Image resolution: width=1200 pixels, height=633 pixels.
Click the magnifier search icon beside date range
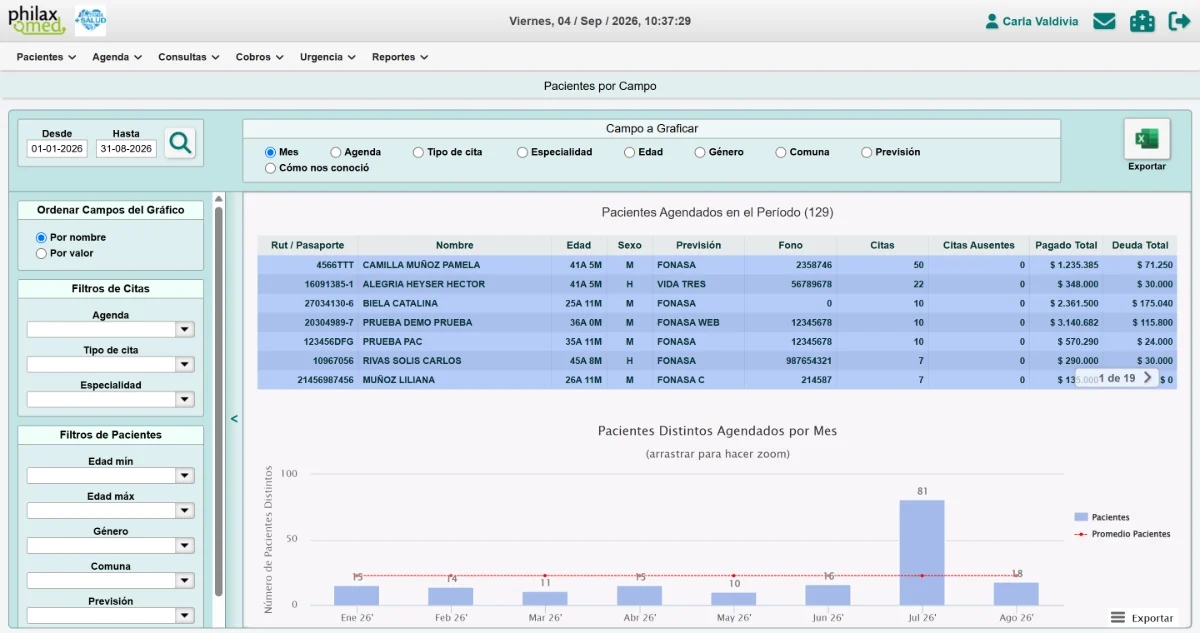(x=181, y=143)
